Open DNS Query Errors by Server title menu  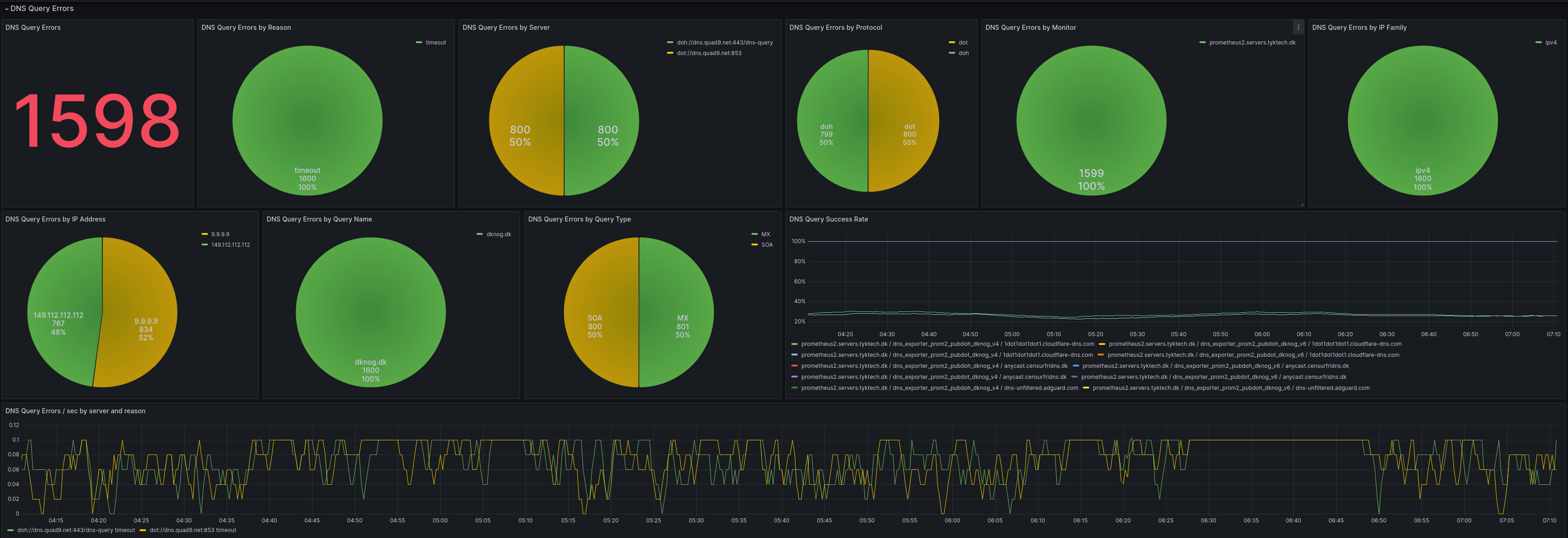(x=505, y=28)
